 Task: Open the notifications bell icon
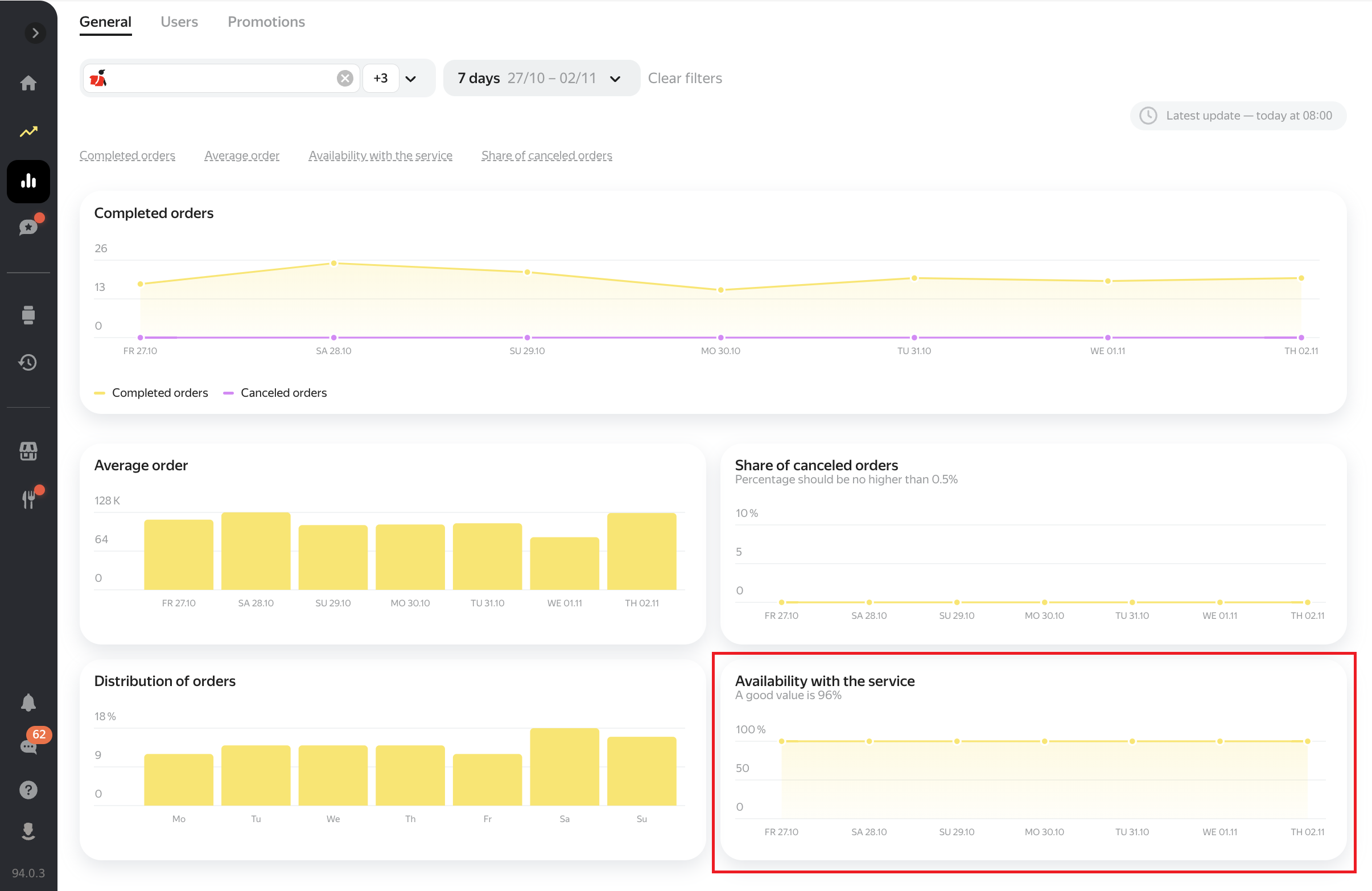coord(28,703)
